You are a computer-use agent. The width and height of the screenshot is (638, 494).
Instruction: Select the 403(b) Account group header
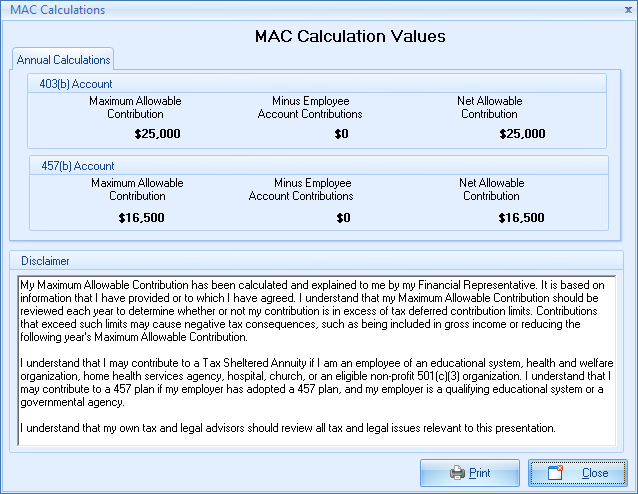[x=76, y=84]
